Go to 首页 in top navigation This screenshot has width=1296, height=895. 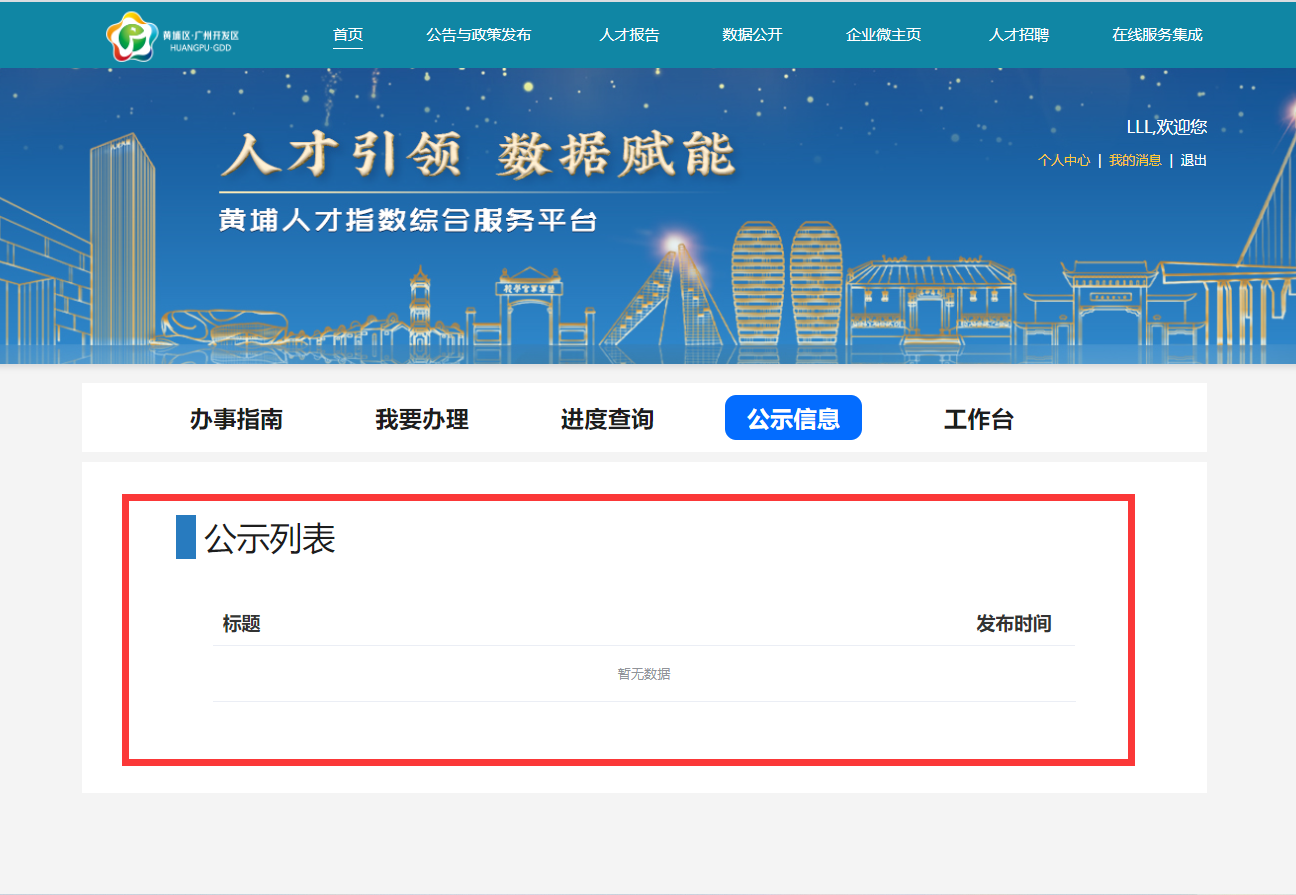pyautogui.click(x=348, y=35)
